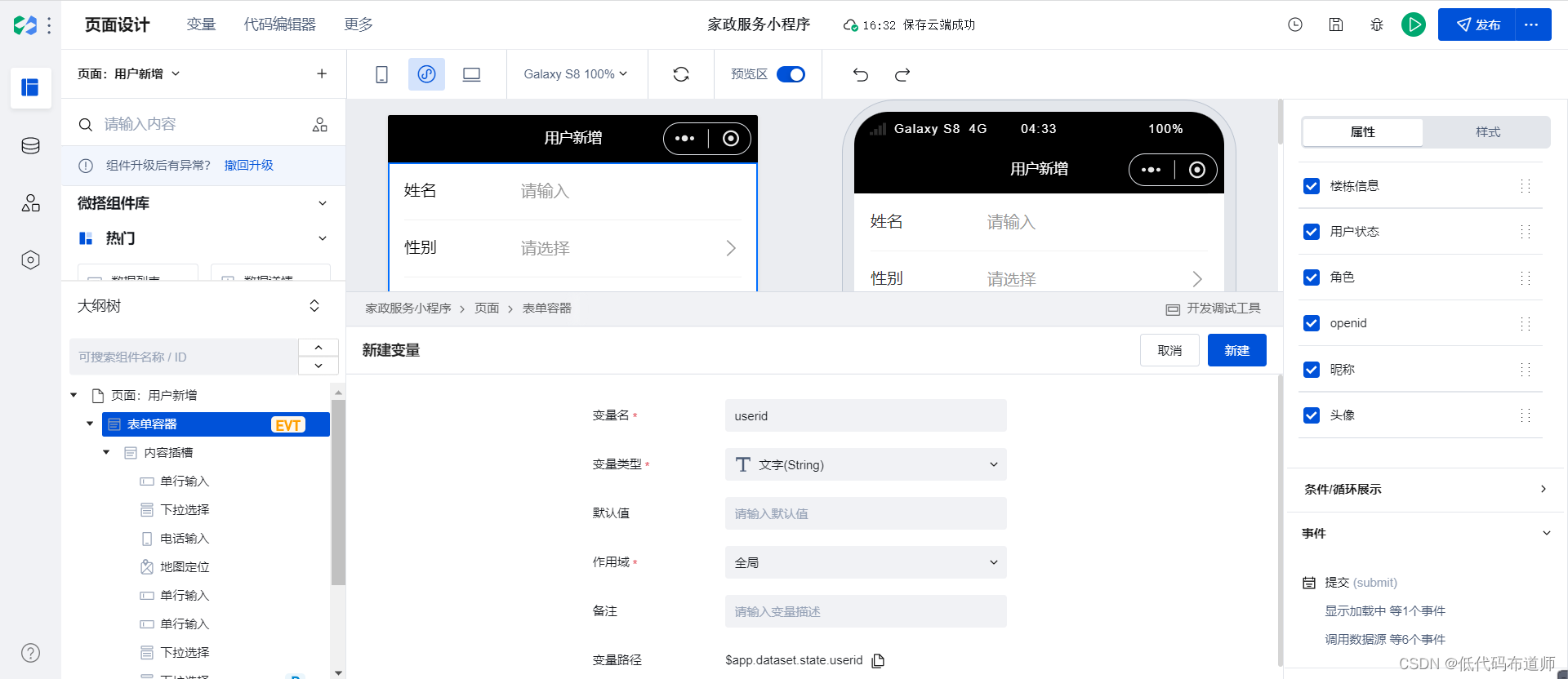Click 取消 to cancel new variable
Viewport: 1568px width, 679px height.
pyautogui.click(x=1169, y=350)
